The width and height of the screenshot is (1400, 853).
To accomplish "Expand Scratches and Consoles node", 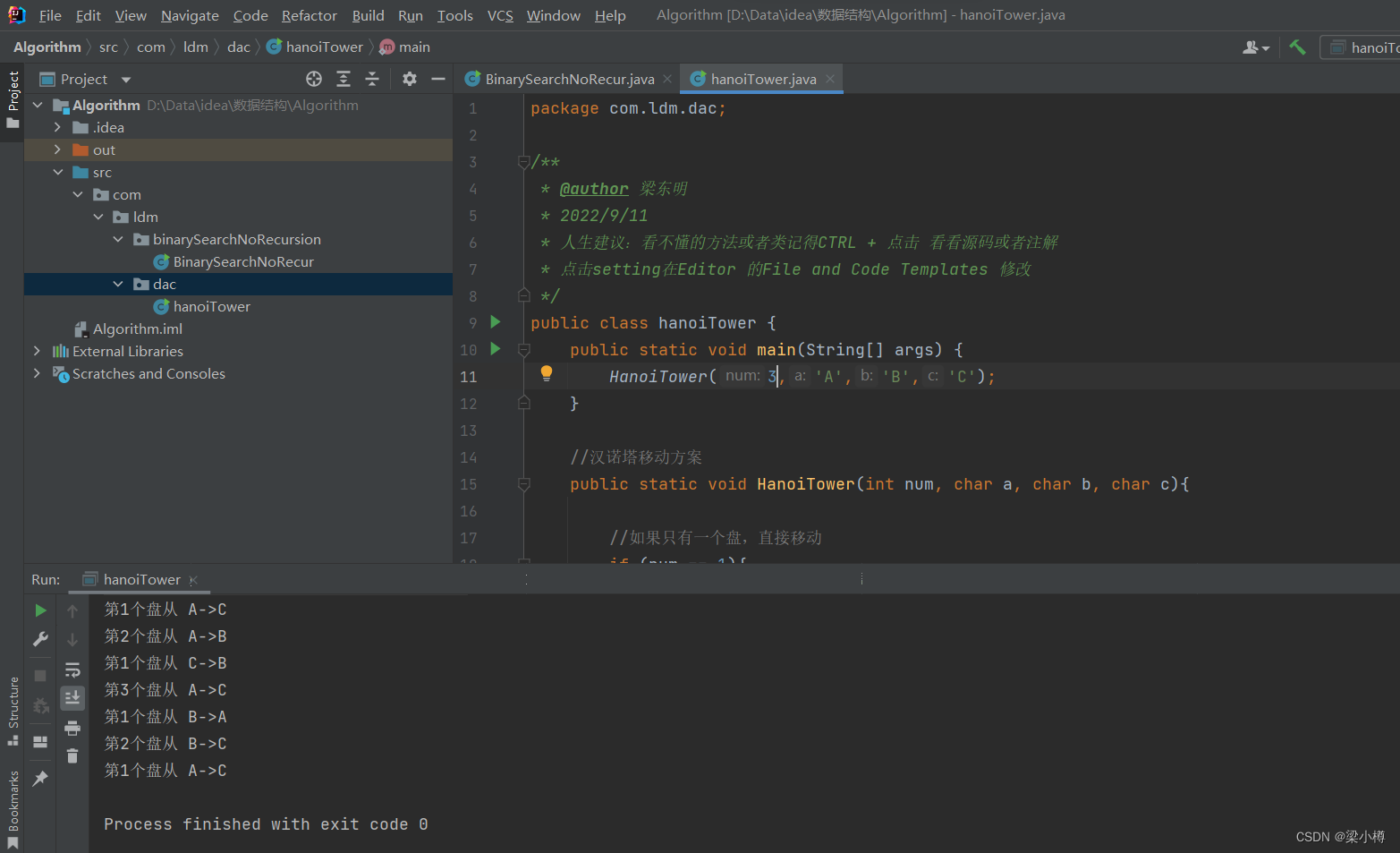I will 37,373.
